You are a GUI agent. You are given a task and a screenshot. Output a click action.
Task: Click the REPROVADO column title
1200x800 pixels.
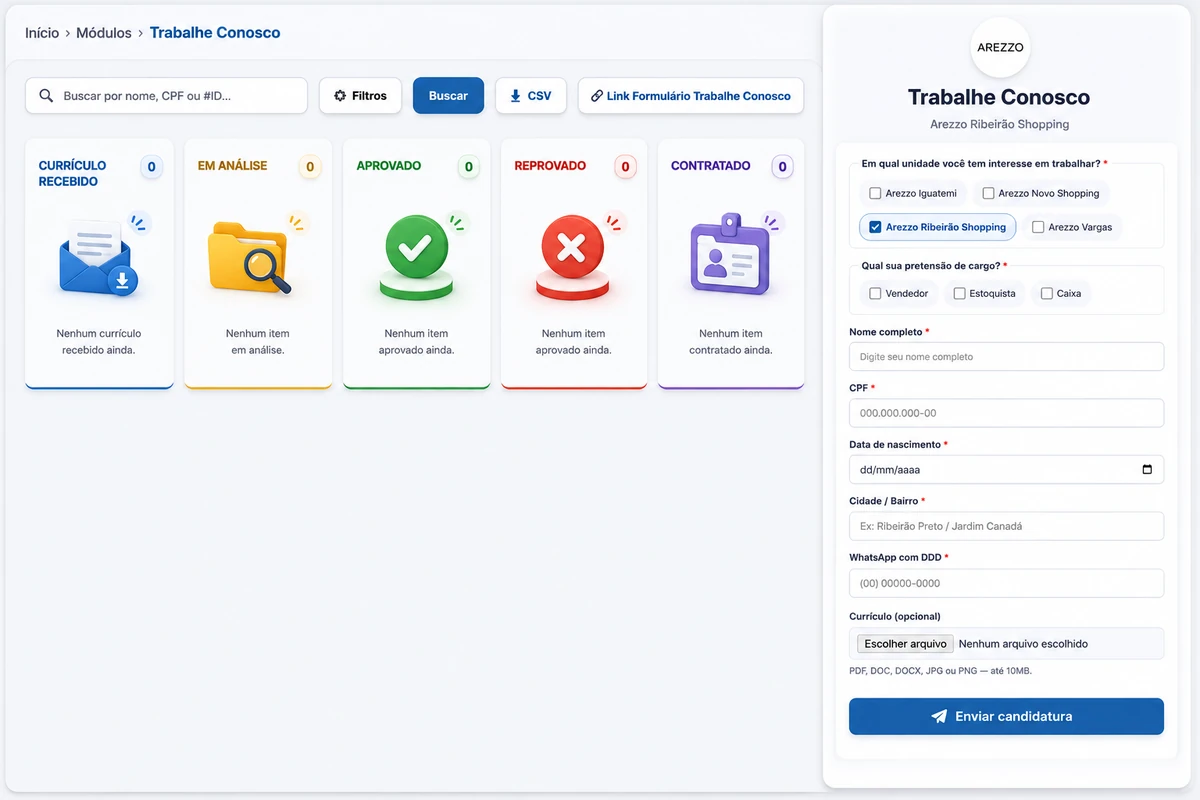[550, 166]
